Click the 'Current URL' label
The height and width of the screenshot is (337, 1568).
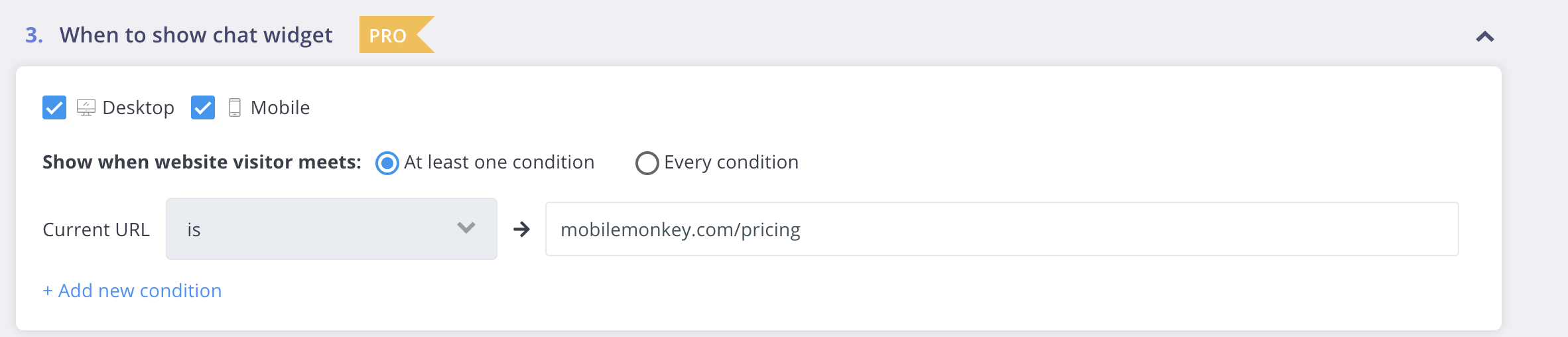tap(96, 230)
